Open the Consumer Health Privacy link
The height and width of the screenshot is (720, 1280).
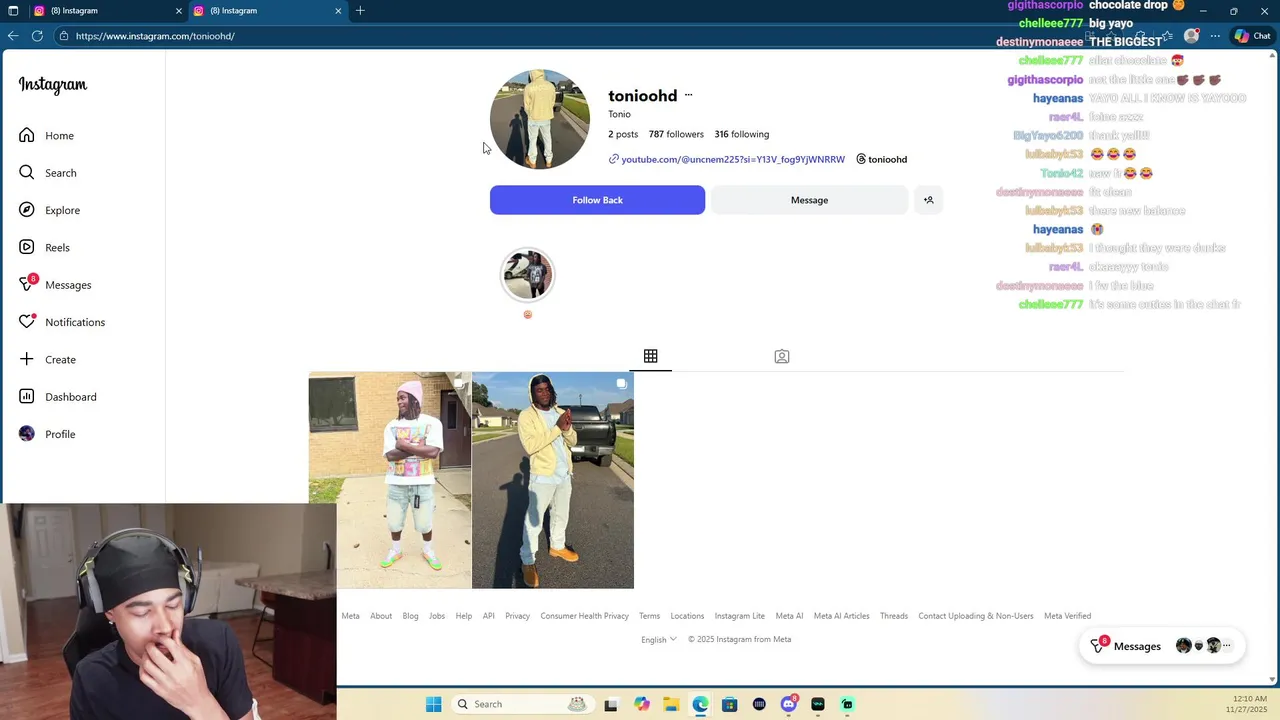[x=584, y=616]
